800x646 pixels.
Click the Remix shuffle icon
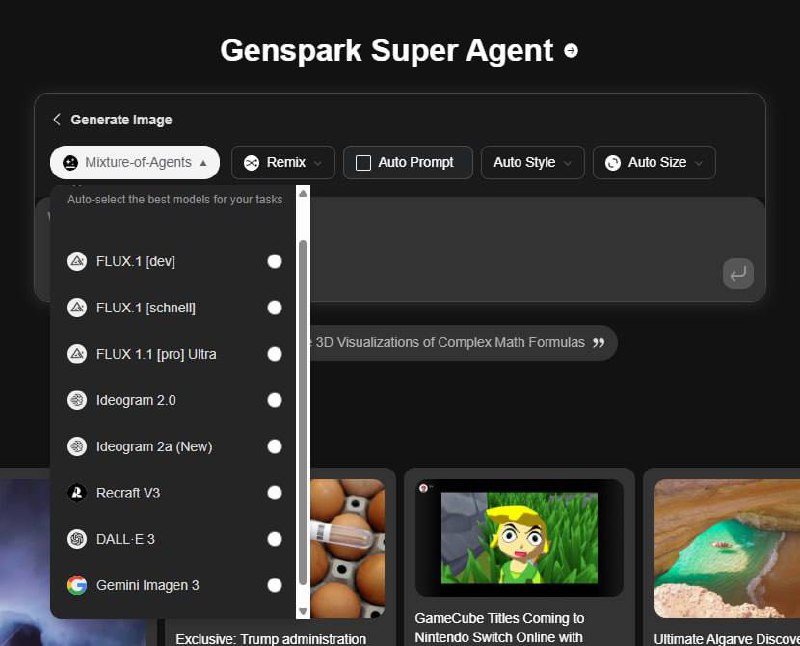pyautogui.click(x=252, y=163)
